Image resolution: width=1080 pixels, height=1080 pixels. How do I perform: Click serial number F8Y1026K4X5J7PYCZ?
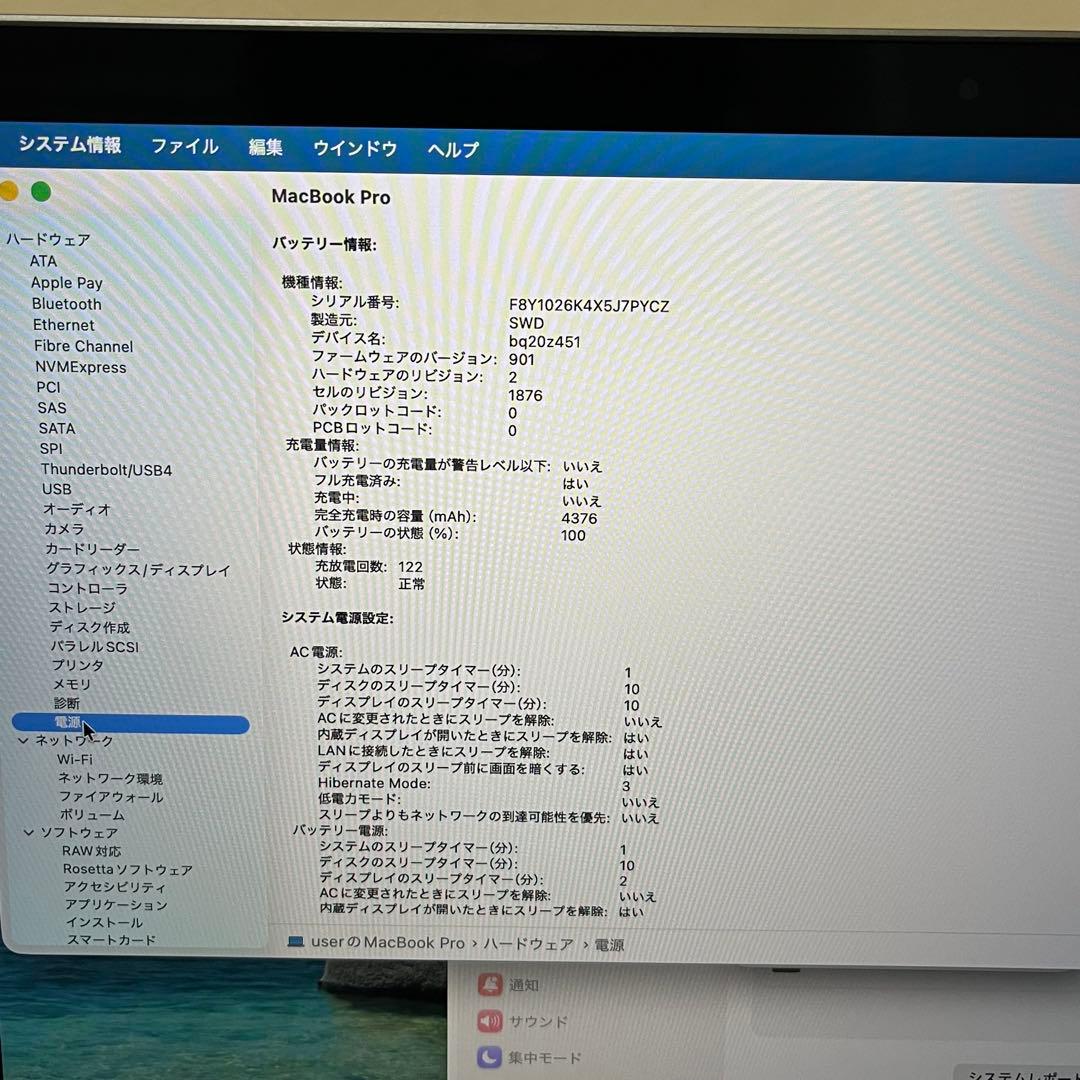tap(589, 306)
